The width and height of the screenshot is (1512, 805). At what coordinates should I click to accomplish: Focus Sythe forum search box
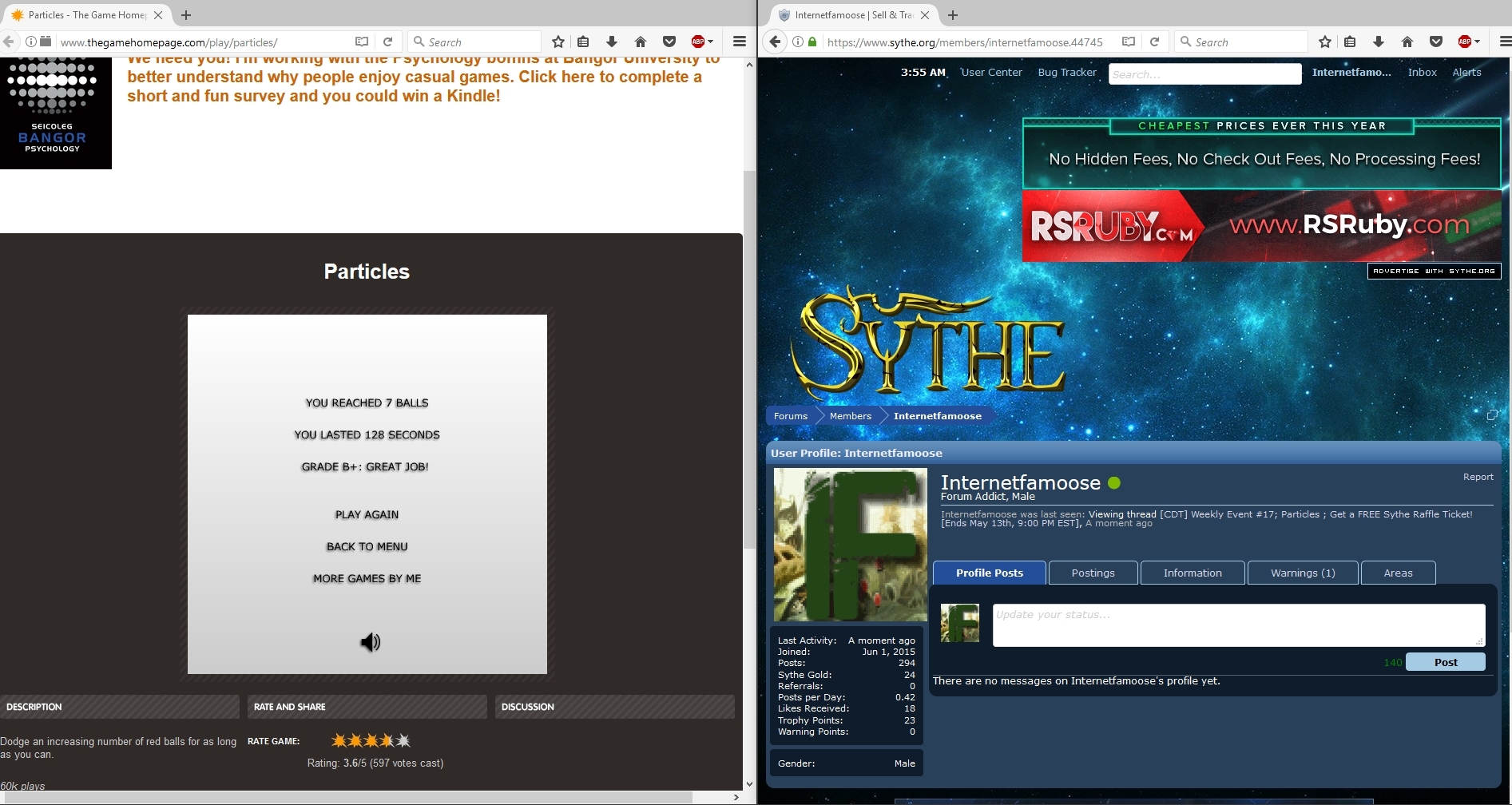[x=1204, y=74]
